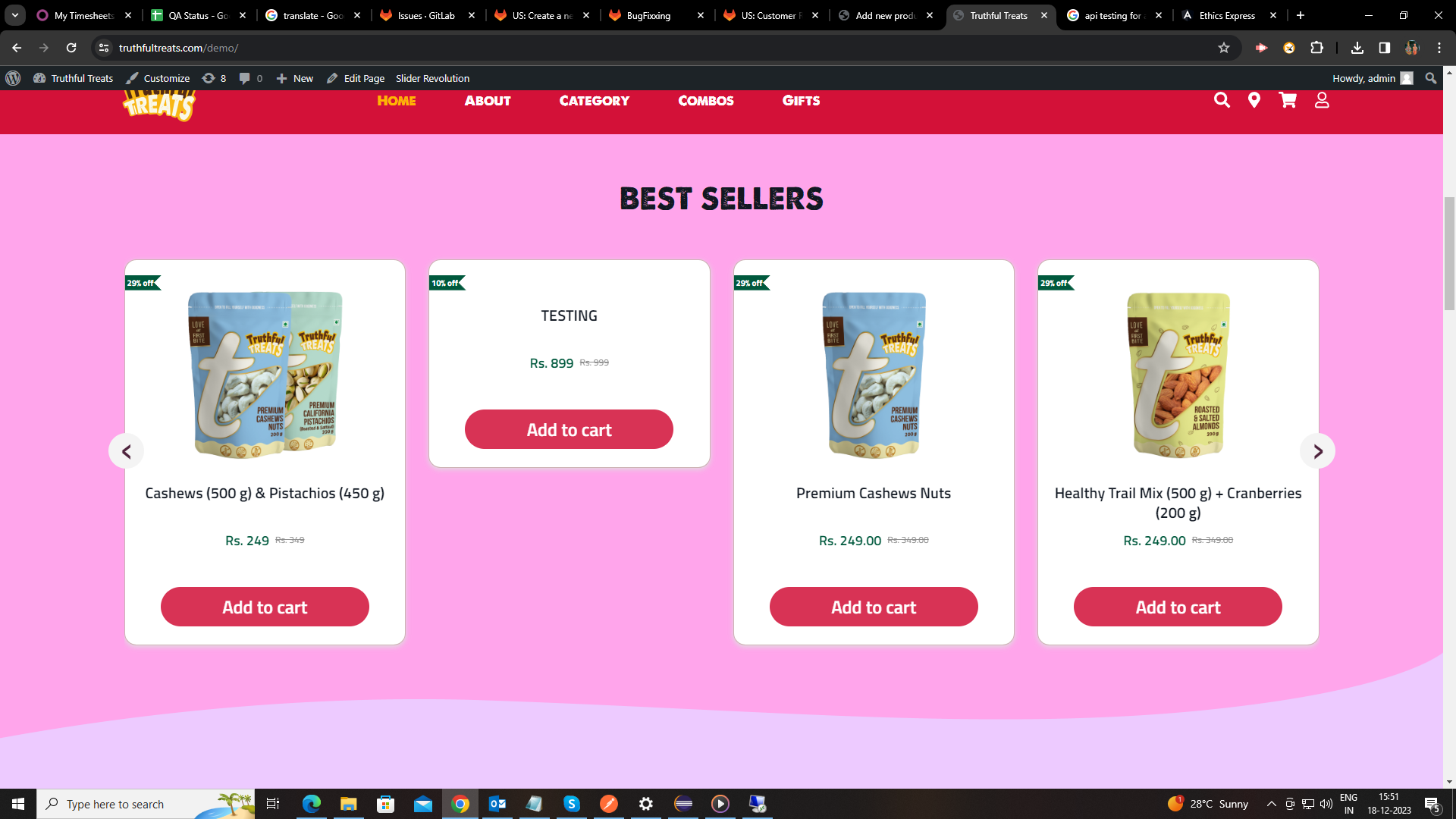
Task: Open the user account icon
Action: (x=1322, y=100)
